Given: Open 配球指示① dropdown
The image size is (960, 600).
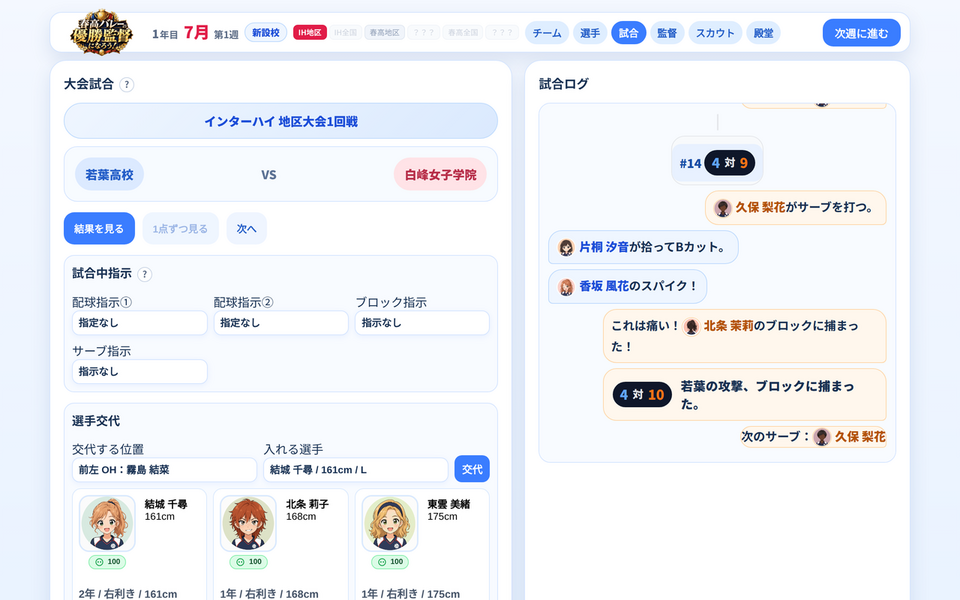Looking at the screenshot, I should coord(140,323).
